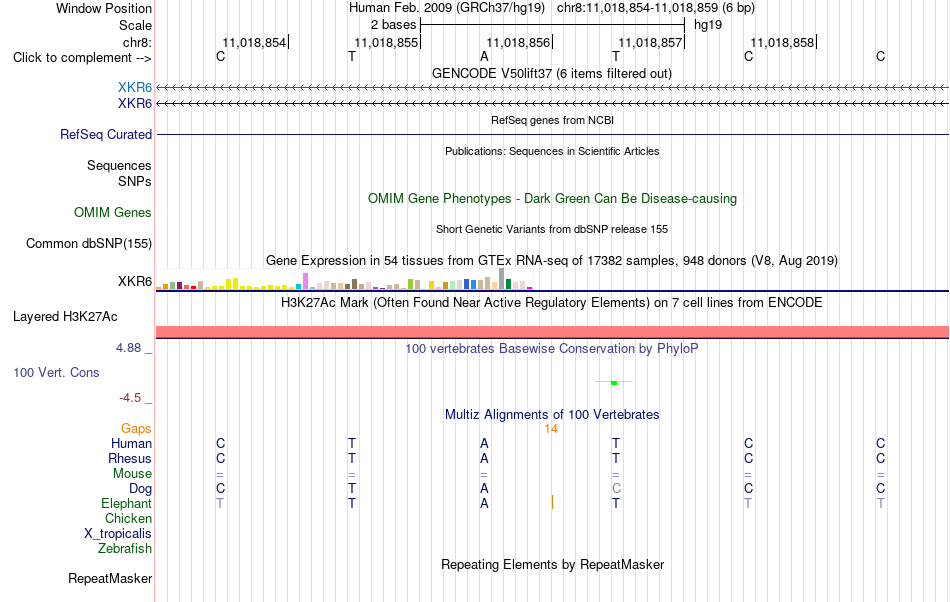Viewport: 950px width, 602px height.
Task: Click the 'Click to complement -->' label
Action: [x=82, y=58]
